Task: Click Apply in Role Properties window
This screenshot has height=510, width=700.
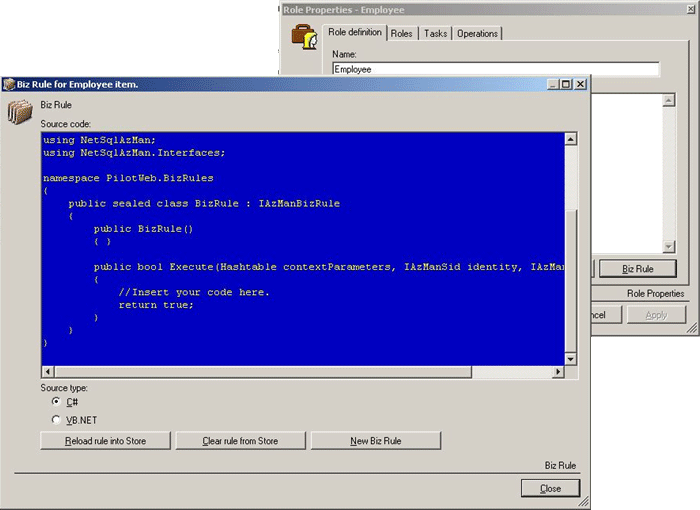Action: (656, 315)
